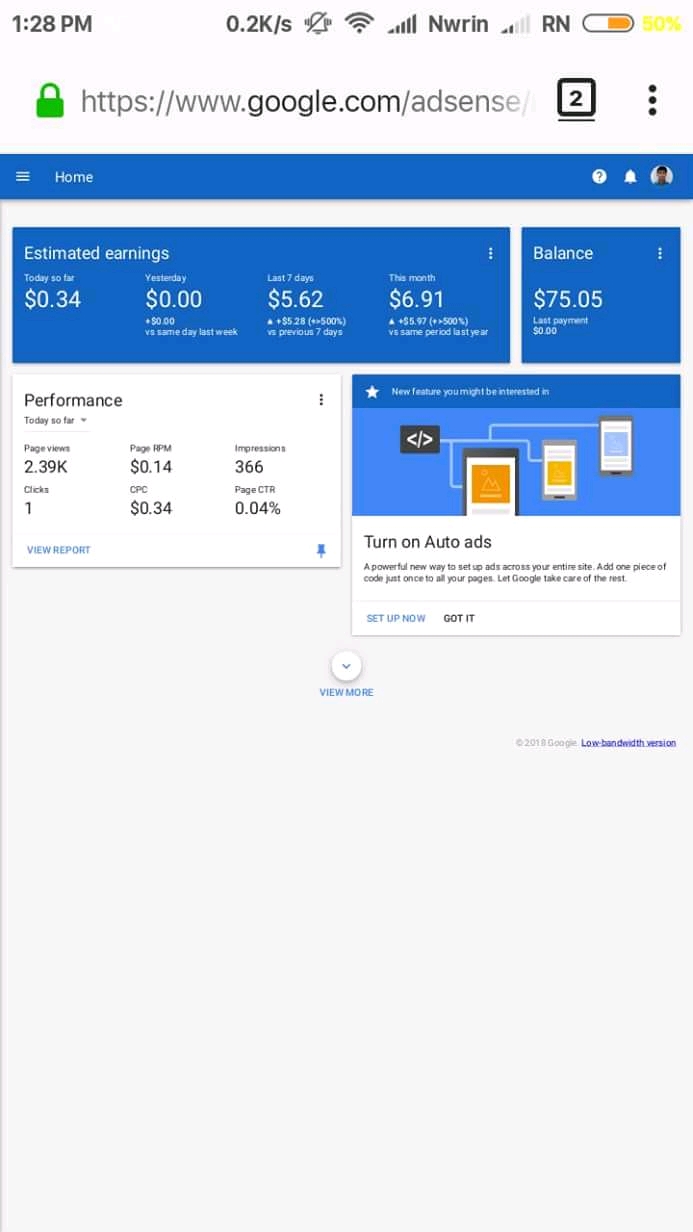The image size is (693, 1232).
Task: Open browser tab switcher showing 2 tabs
Action: [x=575, y=100]
